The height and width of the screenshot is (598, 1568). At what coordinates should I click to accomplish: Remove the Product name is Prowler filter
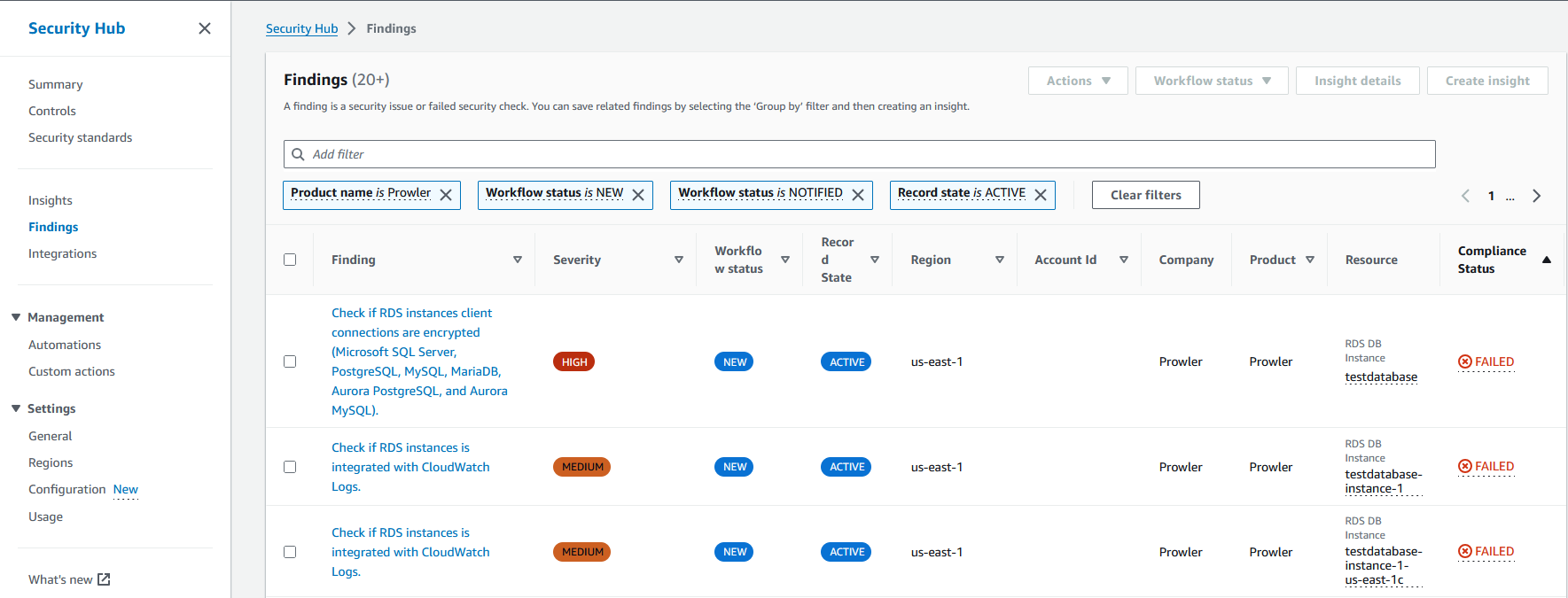click(446, 195)
